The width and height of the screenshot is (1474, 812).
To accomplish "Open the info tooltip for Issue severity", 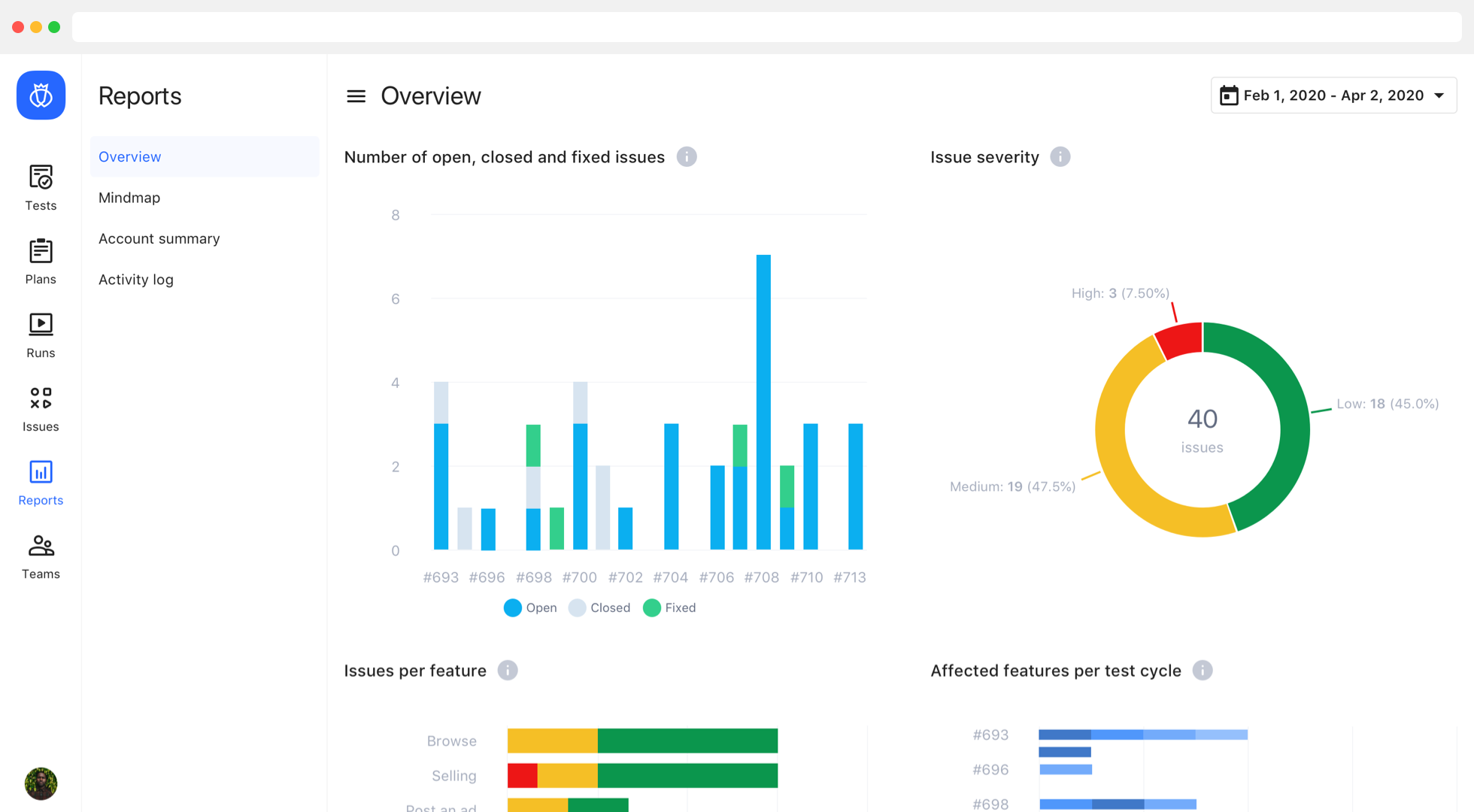I will (1060, 156).
